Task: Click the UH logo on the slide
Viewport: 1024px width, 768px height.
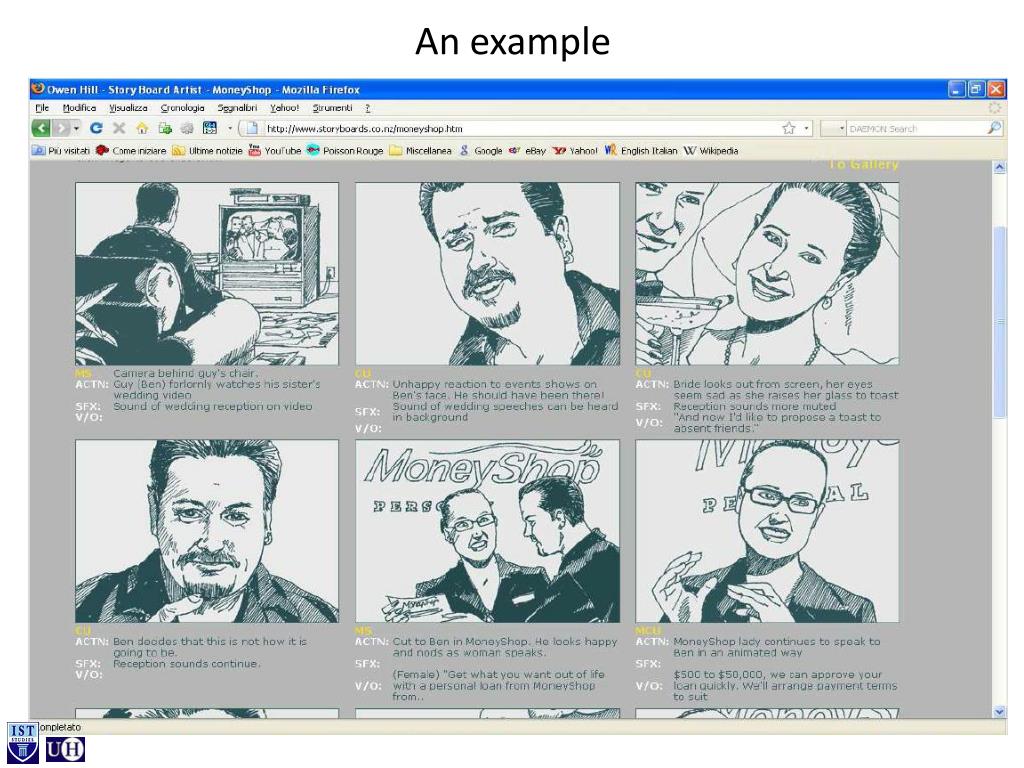Action: click(x=65, y=749)
